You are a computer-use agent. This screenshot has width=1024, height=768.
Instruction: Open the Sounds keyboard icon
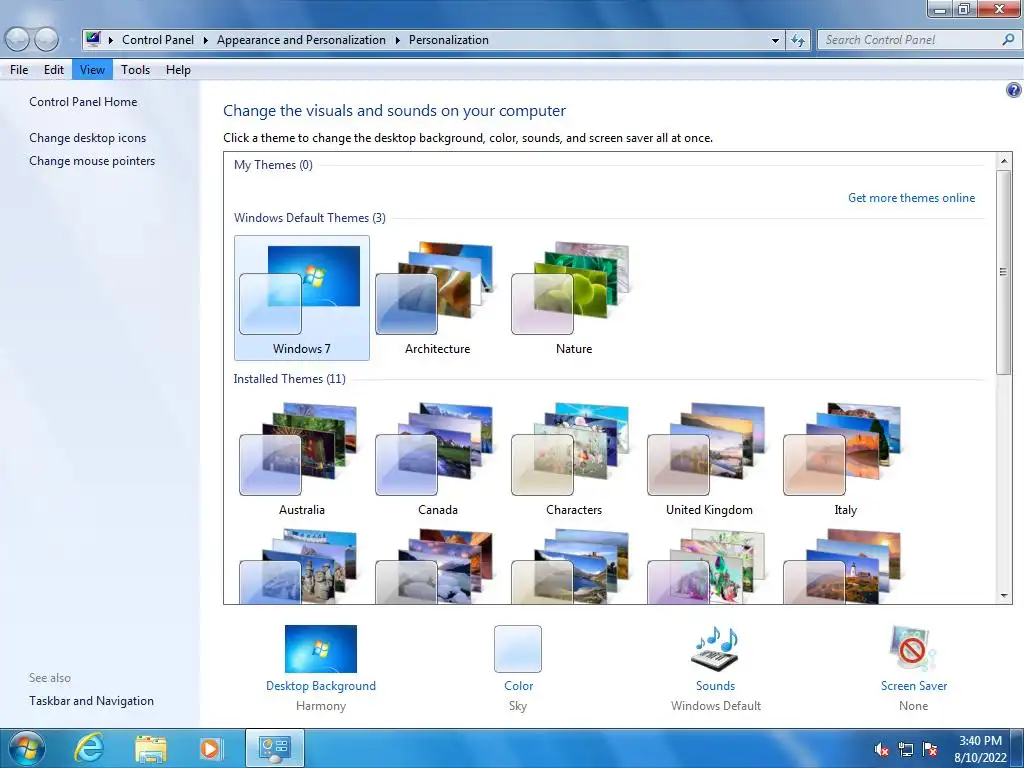[x=715, y=648]
